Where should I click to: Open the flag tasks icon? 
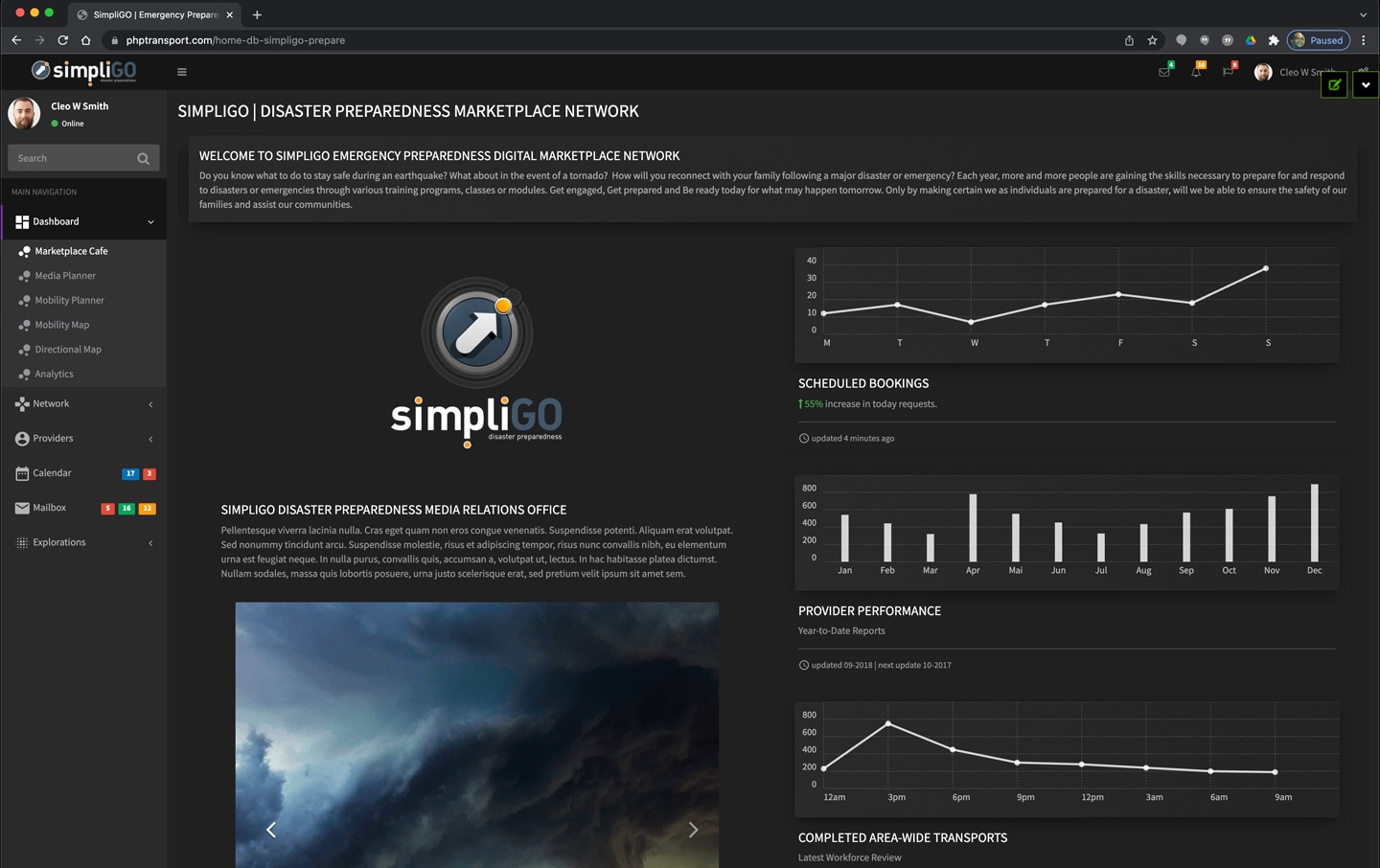[x=1228, y=72]
